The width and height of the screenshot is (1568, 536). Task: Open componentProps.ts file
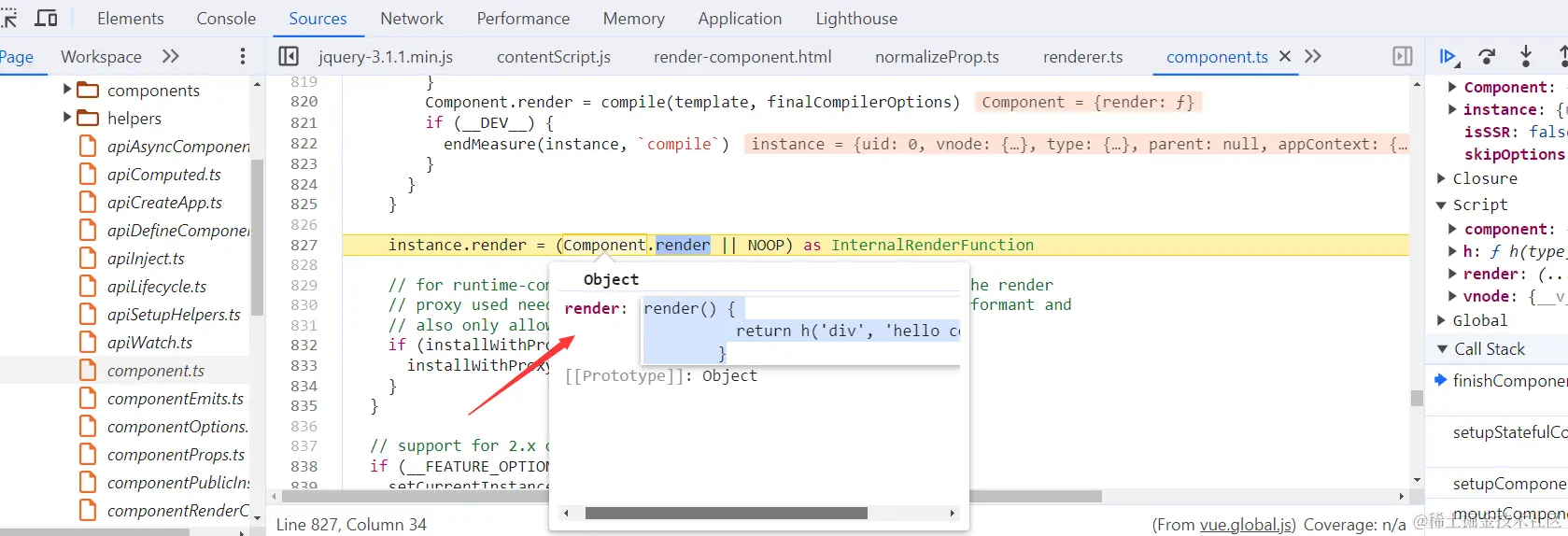point(176,455)
